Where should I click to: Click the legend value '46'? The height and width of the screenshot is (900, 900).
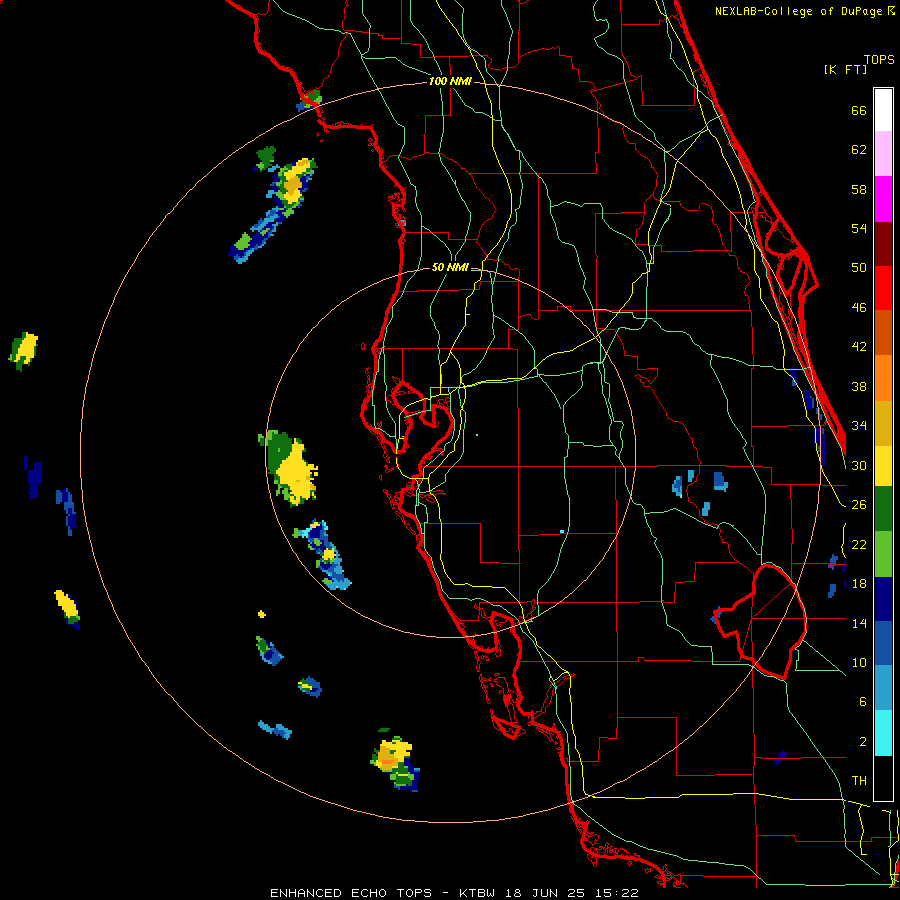tap(859, 308)
